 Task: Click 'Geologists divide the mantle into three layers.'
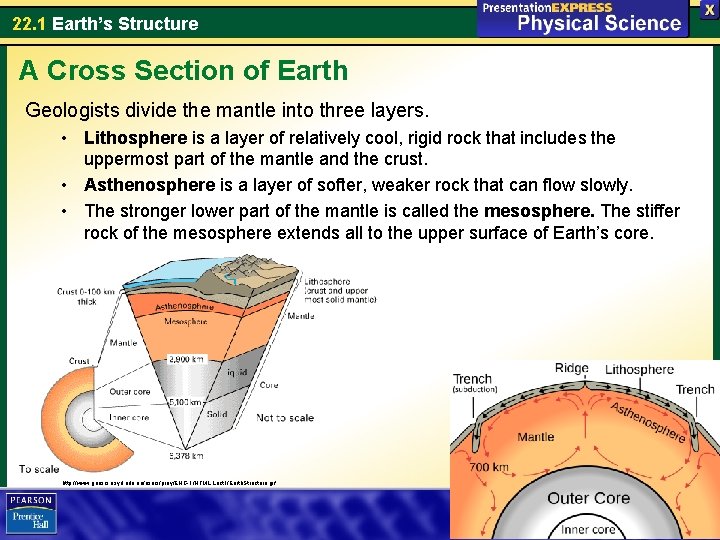pyautogui.click(x=227, y=110)
